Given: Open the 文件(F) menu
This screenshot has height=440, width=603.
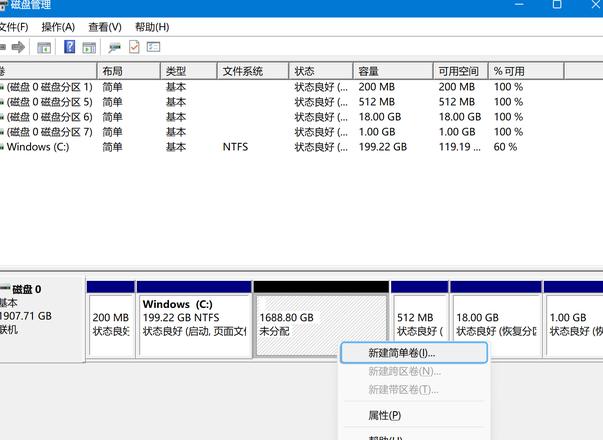Looking at the screenshot, I should point(13,27).
